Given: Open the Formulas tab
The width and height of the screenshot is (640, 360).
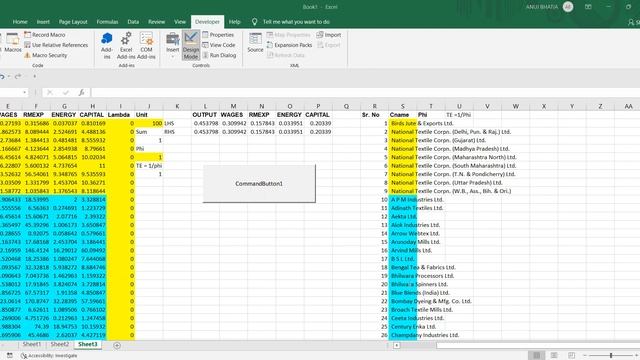Looking at the screenshot, I should (107, 22).
